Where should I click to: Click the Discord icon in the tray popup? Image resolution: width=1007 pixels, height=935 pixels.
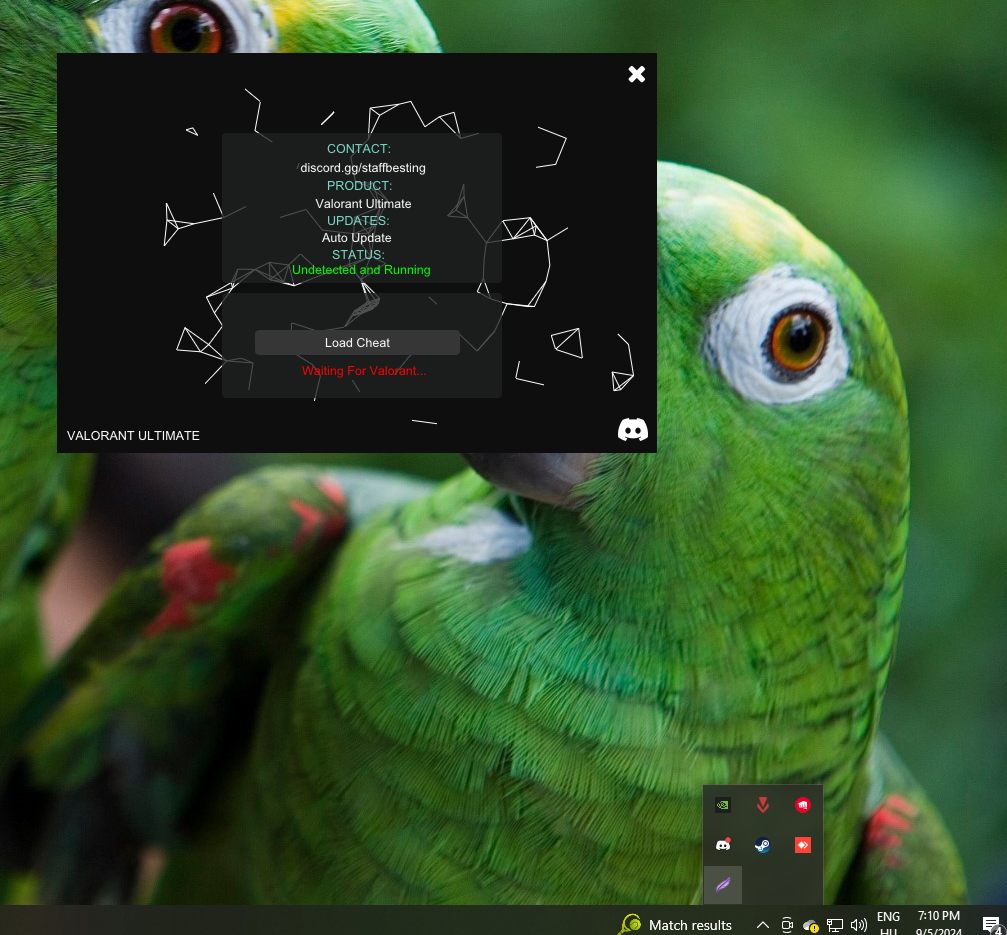click(x=723, y=845)
